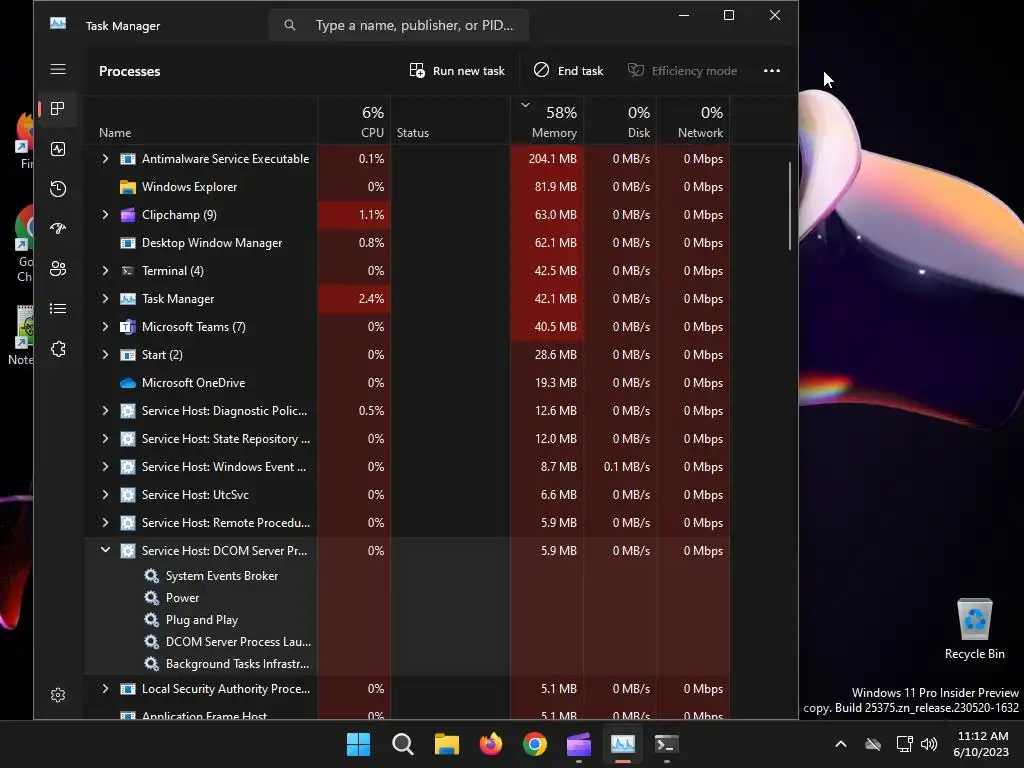Expand Service Host: Diagnostic Policy row

tap(105, 411)
